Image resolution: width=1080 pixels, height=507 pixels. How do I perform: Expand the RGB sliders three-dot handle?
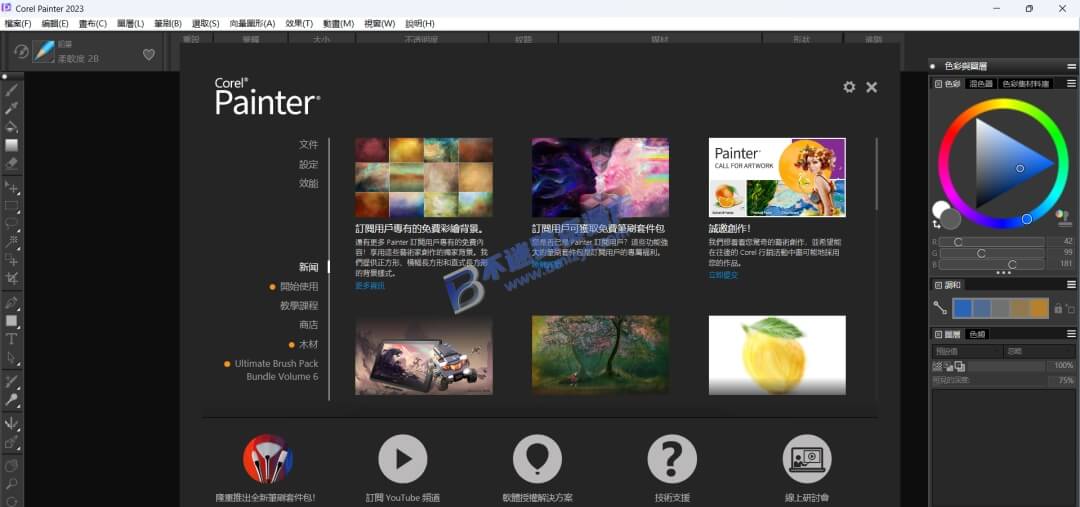pyautogui.click(x=1004, y=273)
